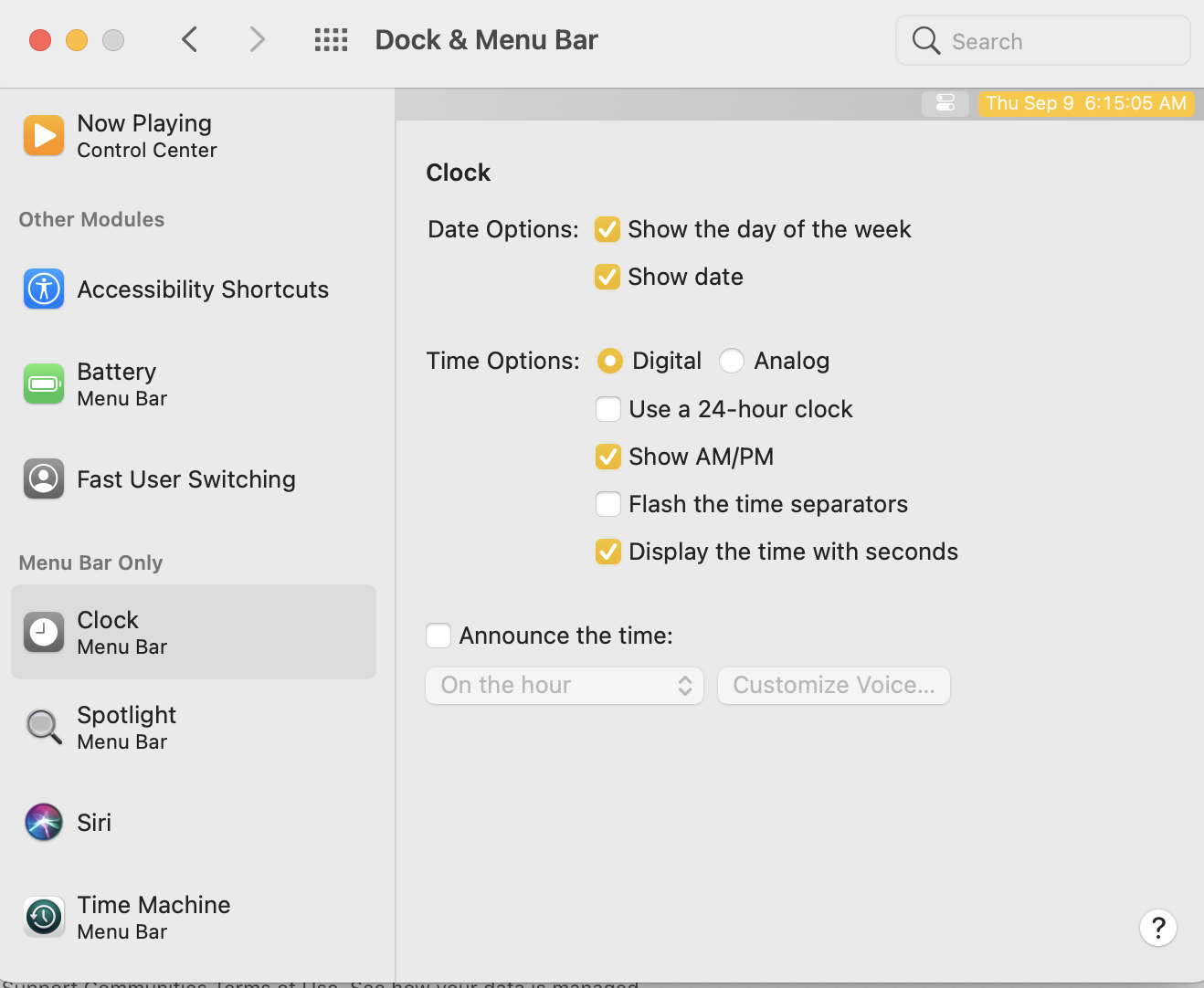This screenshot has height=988, width=1204.
Task: Select the Analog time option
Action: (732, 362)
